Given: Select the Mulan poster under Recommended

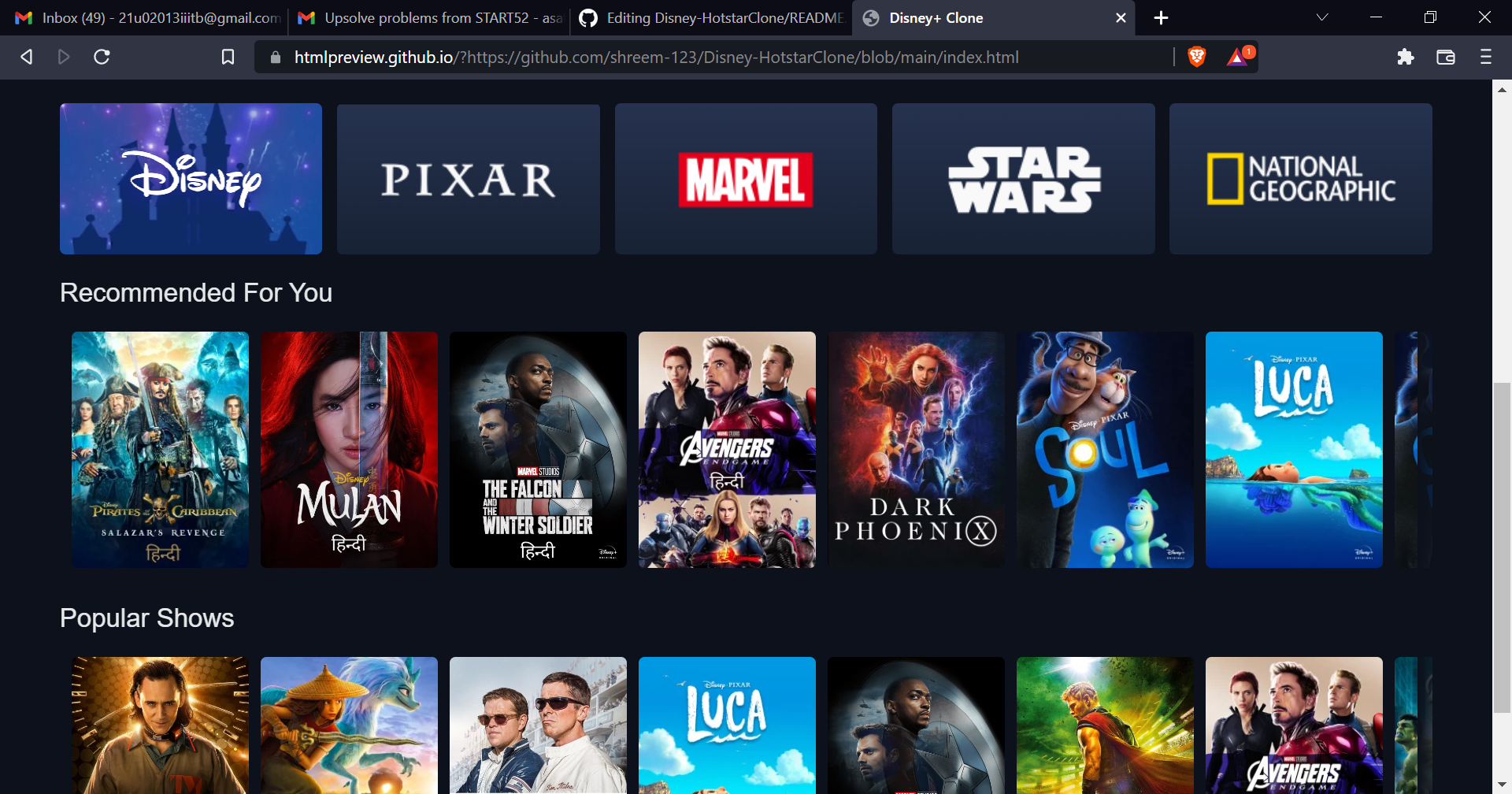Looking at the screenshot, I should point(349,449).
